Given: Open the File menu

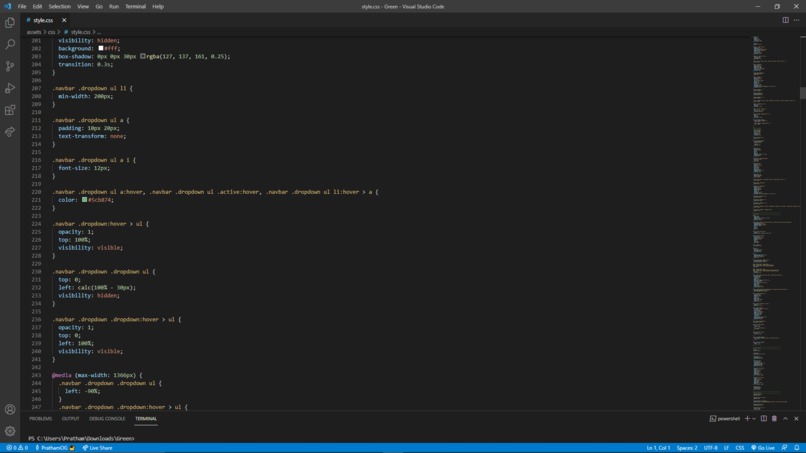Looking at the screenshot, I should [22, 7].
